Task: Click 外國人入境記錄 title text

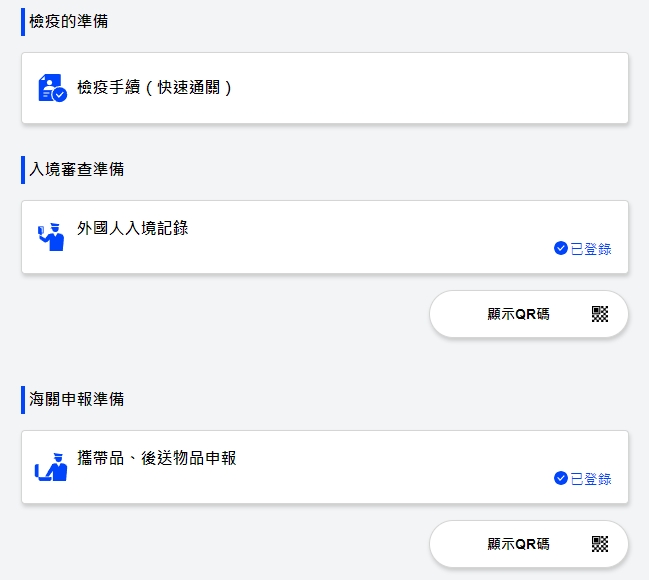Action: click(x=132, y=228)
